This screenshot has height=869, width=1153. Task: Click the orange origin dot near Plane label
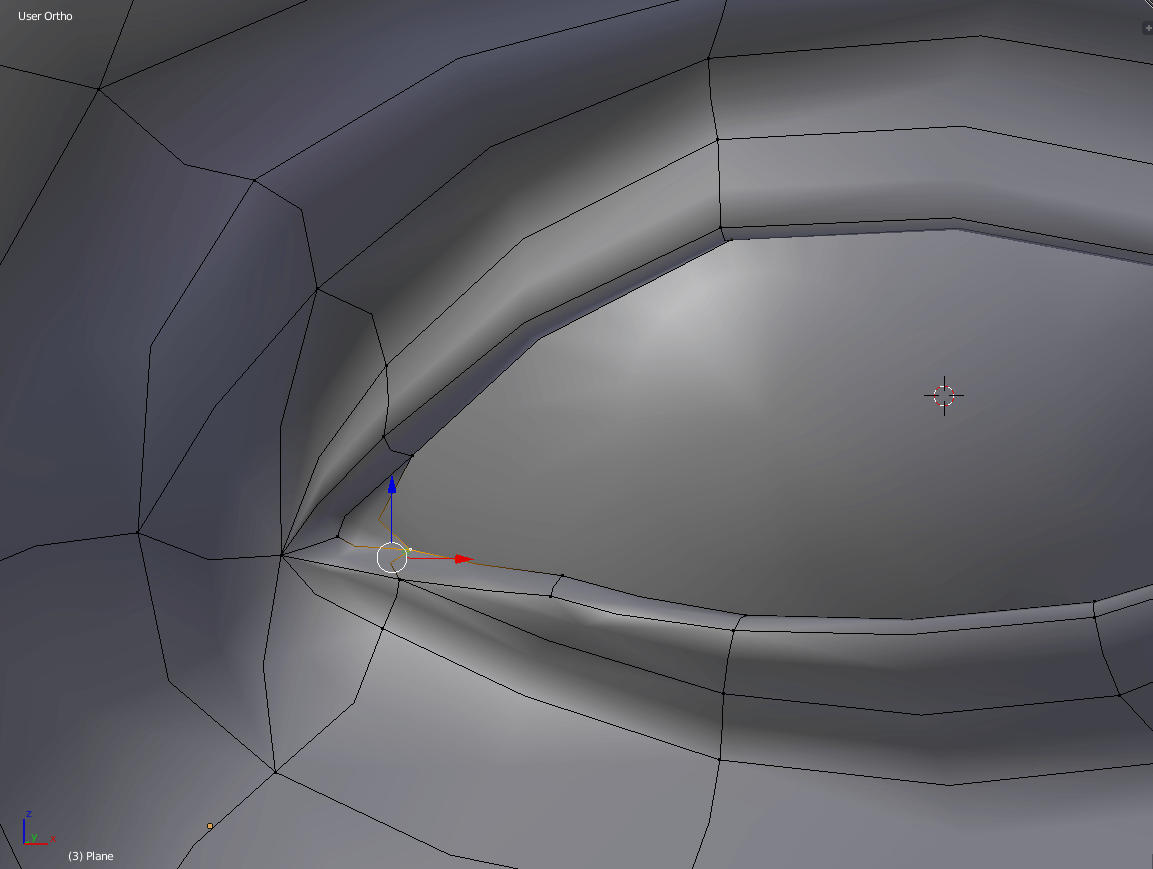pos(210,826)
